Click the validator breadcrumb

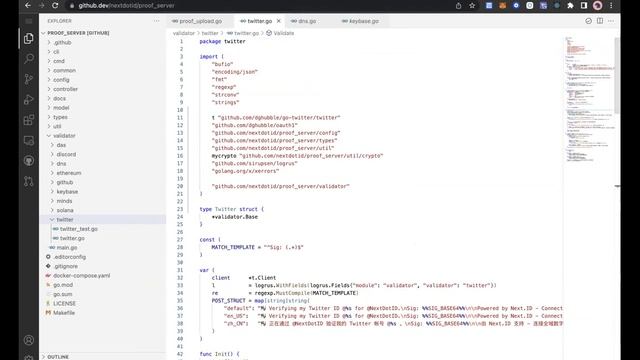click(184, 33)
